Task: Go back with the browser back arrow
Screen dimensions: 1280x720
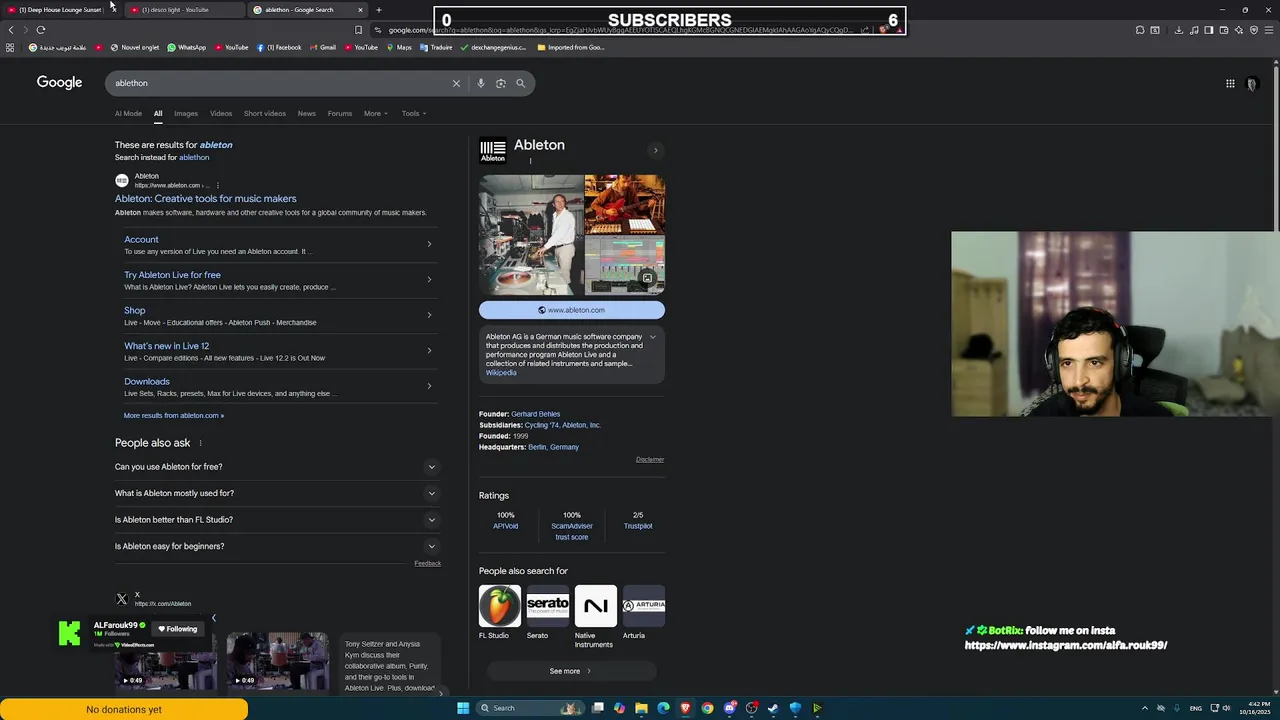Action: coord(11,30)
